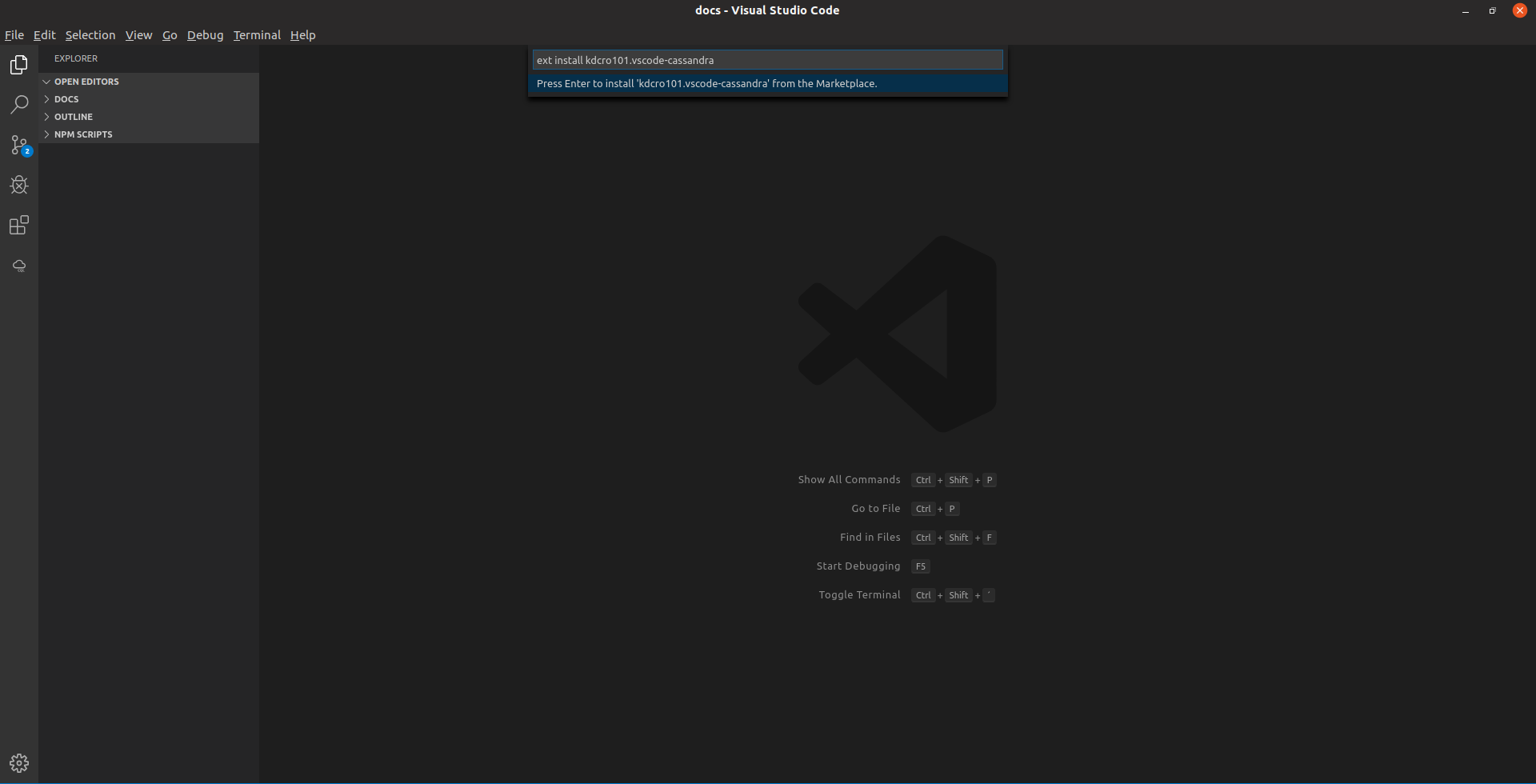Image resolution: width=1536 pixels, height=784 pixels.
Task: Open the Go menu
Action: click(169, 35)
